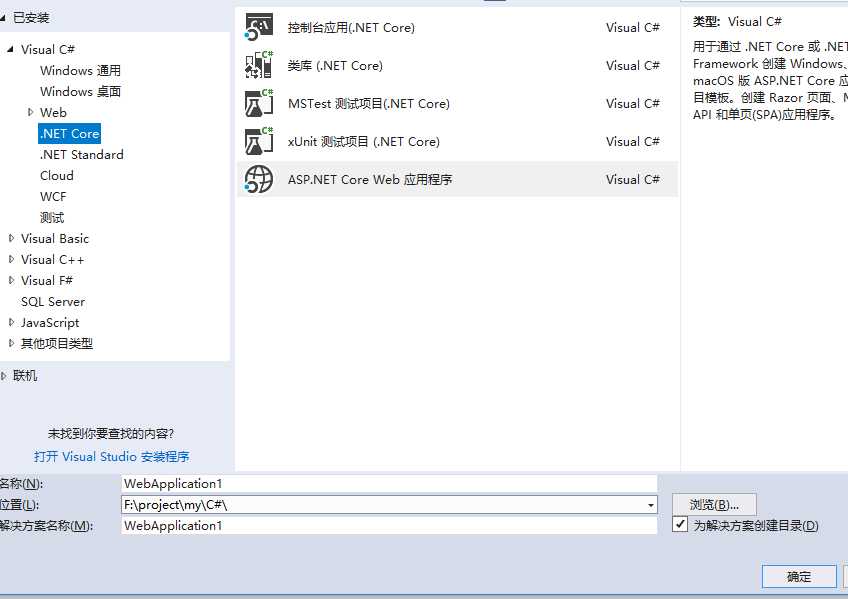The width and height of the screenshot is (848, 599).
Task: Select Windows 桌面 category
Action: click(x=80, y=91)
